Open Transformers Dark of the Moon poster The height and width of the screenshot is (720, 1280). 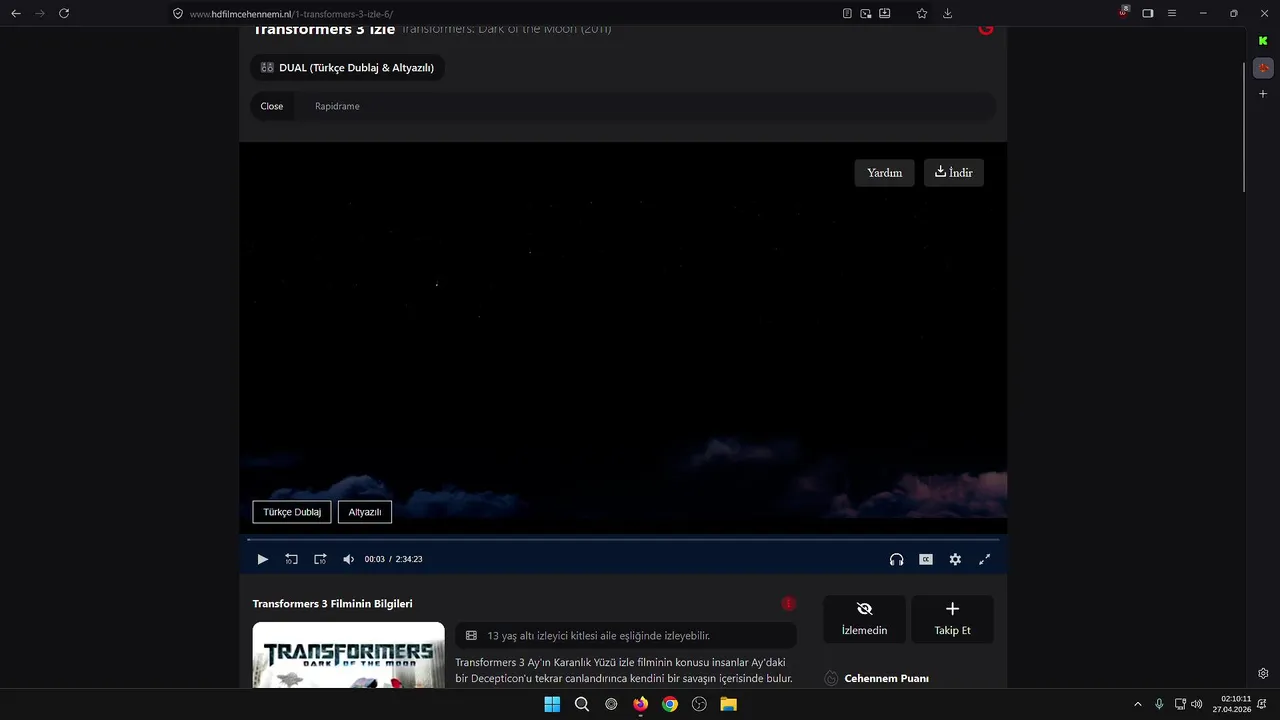pyautogui.click(x=348, y=655)
